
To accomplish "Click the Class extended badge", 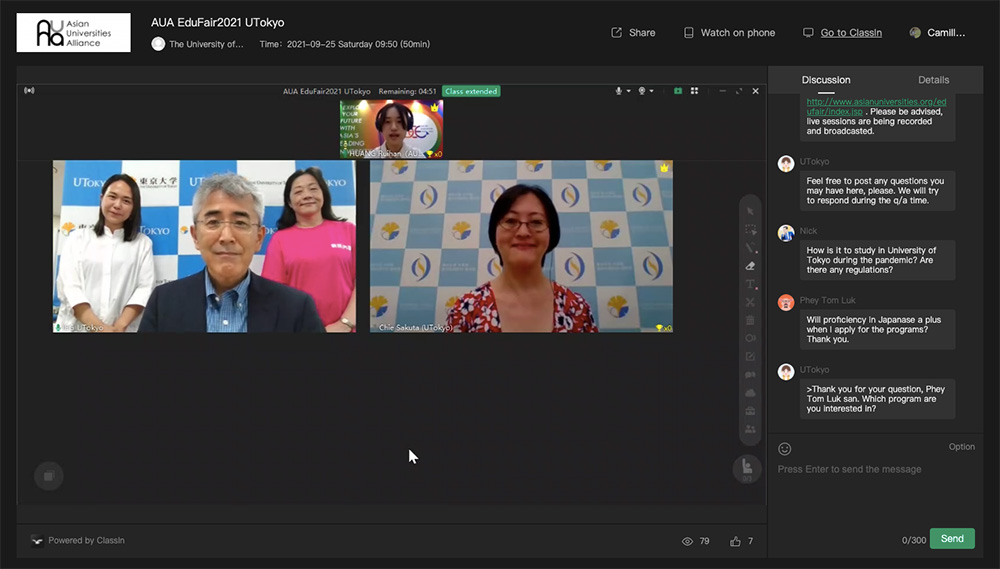I will tap(471, 91).
